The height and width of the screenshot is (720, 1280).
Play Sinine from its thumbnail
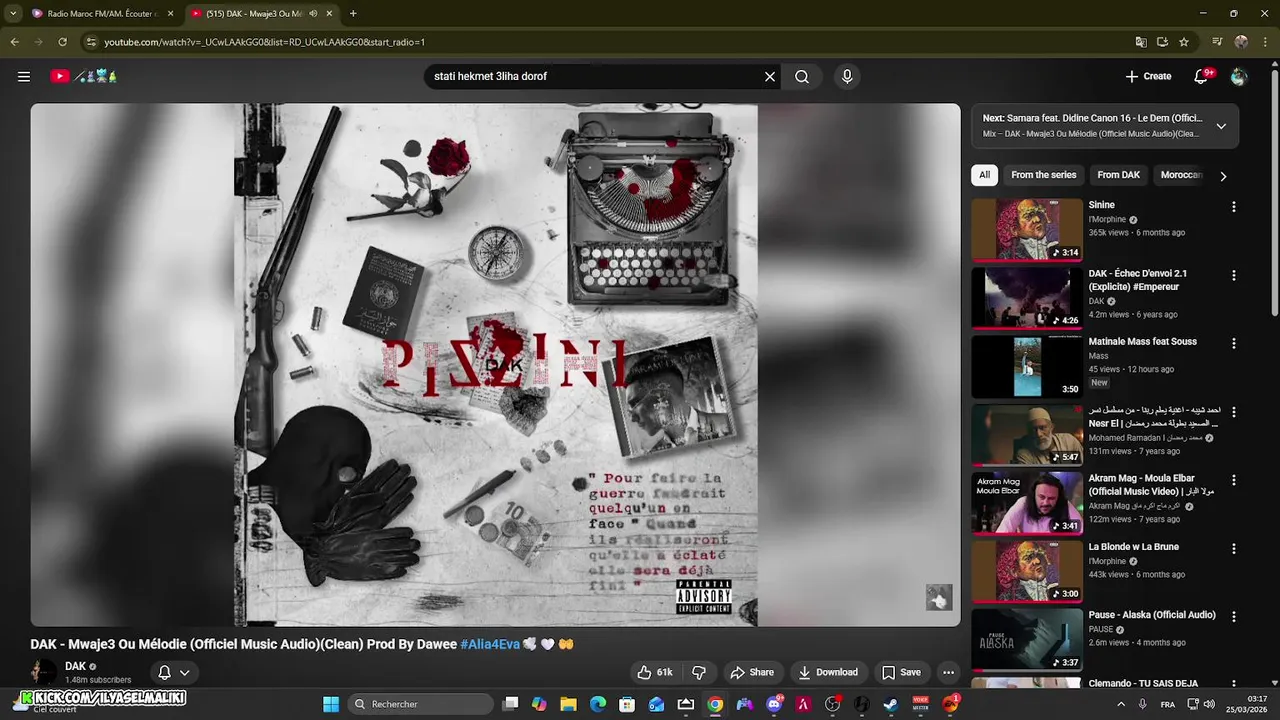pyautogui.click(x=1027, y=229)
